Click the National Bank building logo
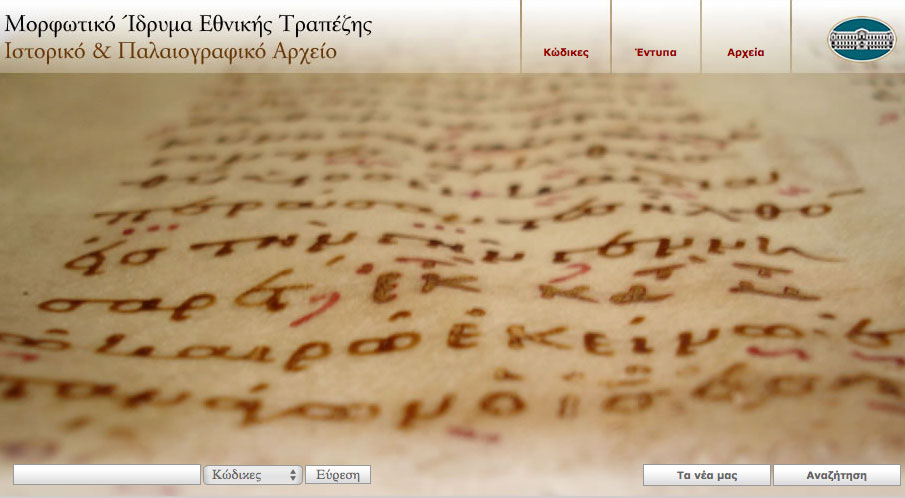The image size is (905, 498). (x=862, y=38)
